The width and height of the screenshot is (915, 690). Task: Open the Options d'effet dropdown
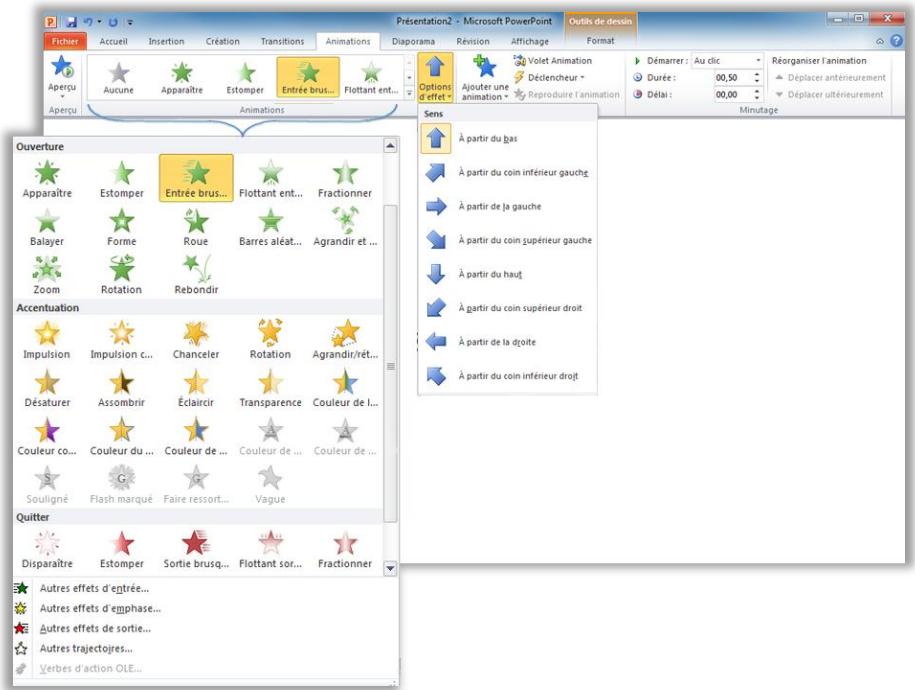[435, 77]
